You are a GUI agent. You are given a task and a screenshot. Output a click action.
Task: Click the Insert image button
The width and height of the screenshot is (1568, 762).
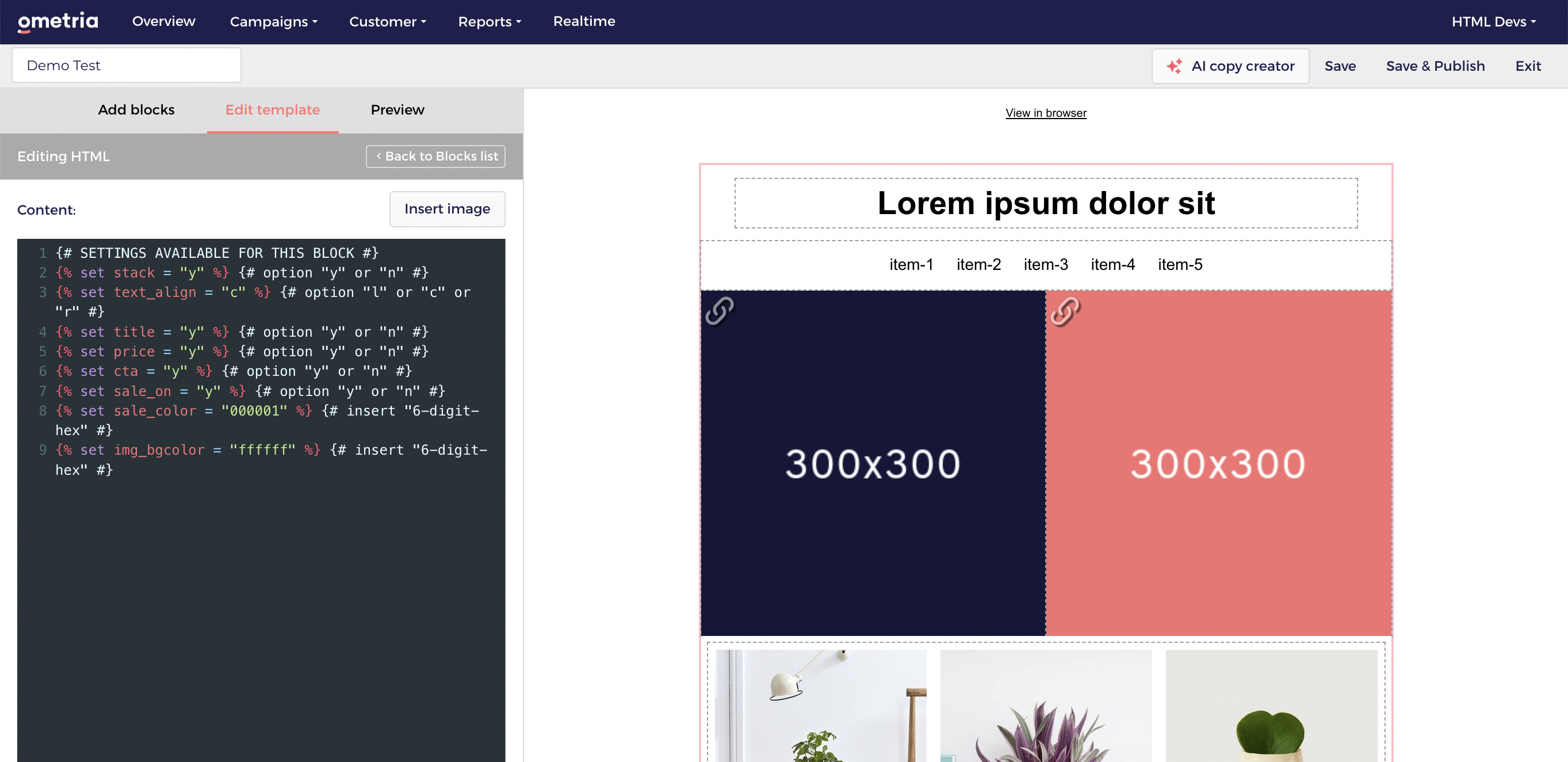pos(447,209)
